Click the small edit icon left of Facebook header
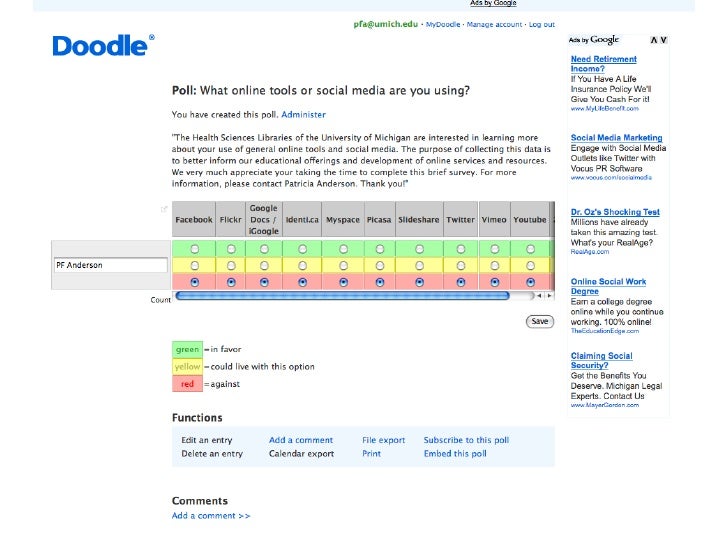Image resolution: width=728 pixels, height=546 pixels. click(x=163, y=209)
